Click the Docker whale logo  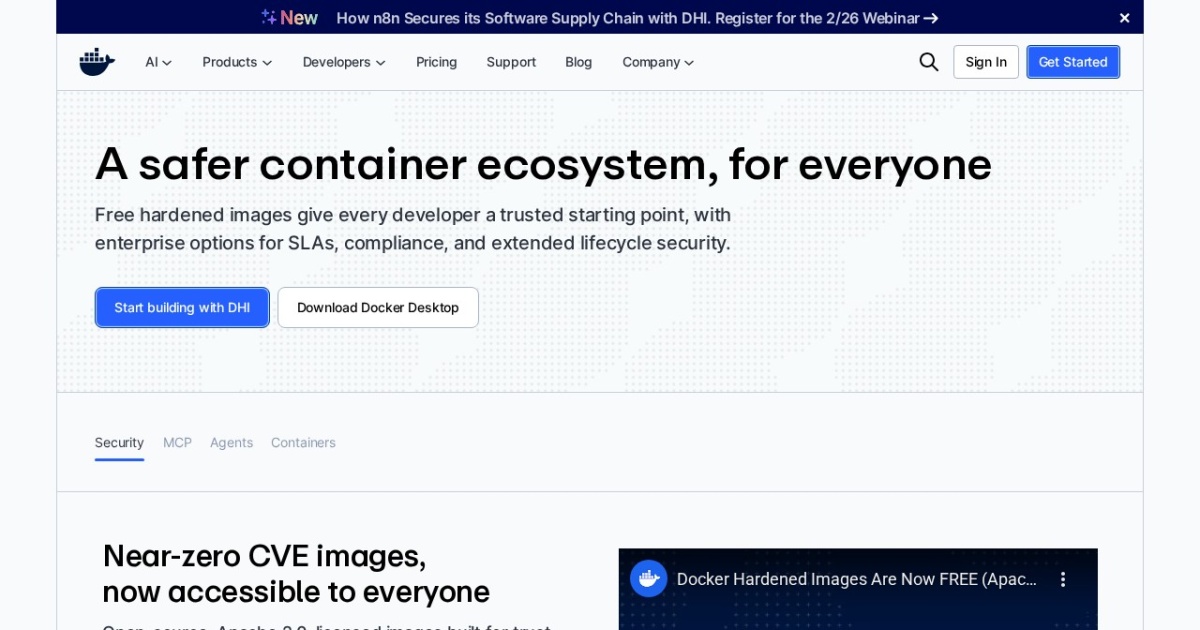96,61
